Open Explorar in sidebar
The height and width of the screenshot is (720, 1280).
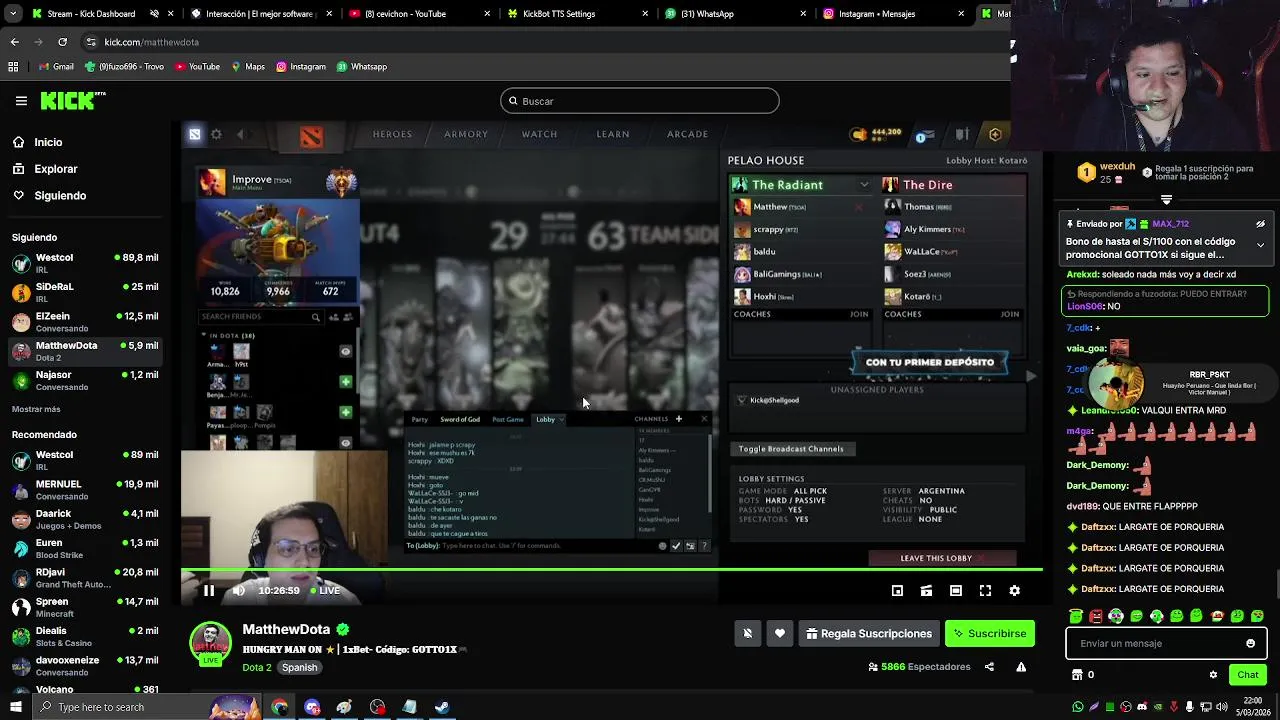tap(55, 169)
